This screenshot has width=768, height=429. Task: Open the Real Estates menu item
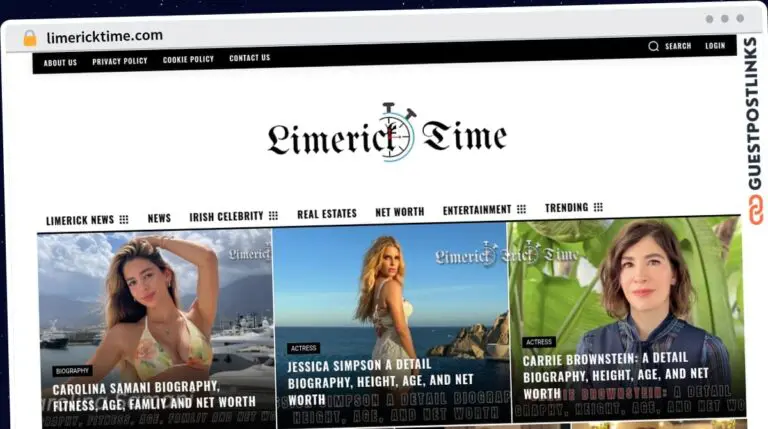(x=327, y=214)
